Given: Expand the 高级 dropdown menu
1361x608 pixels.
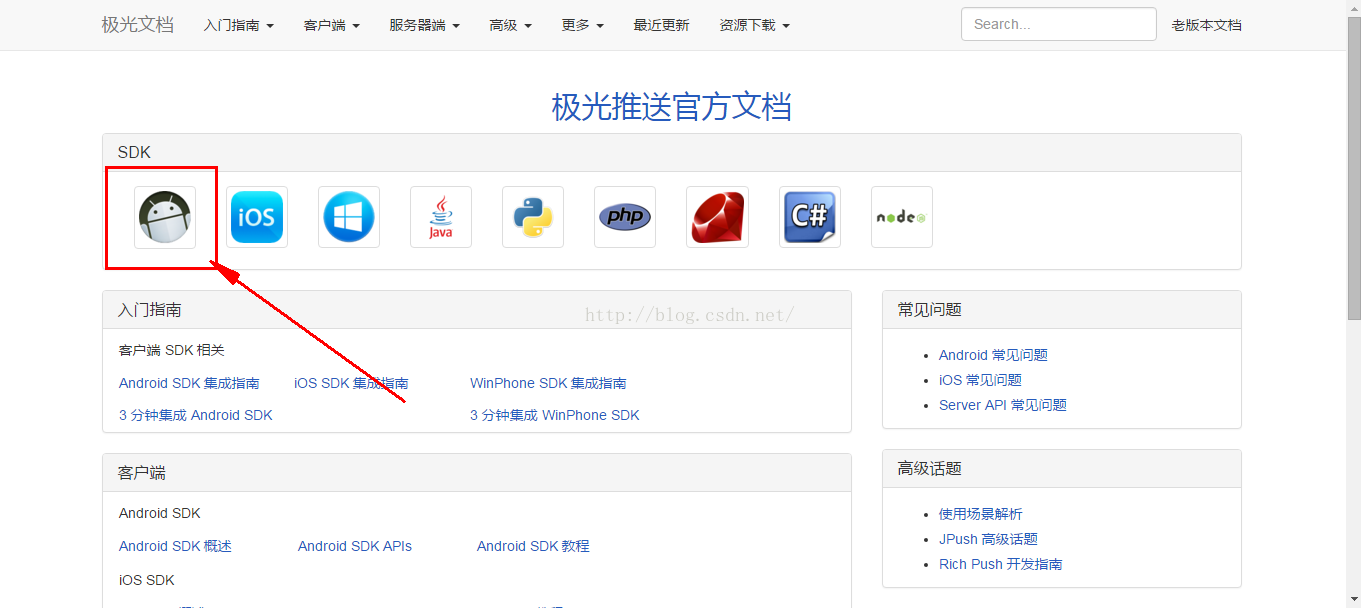Looking at the screenshot, I should point(511,25).
